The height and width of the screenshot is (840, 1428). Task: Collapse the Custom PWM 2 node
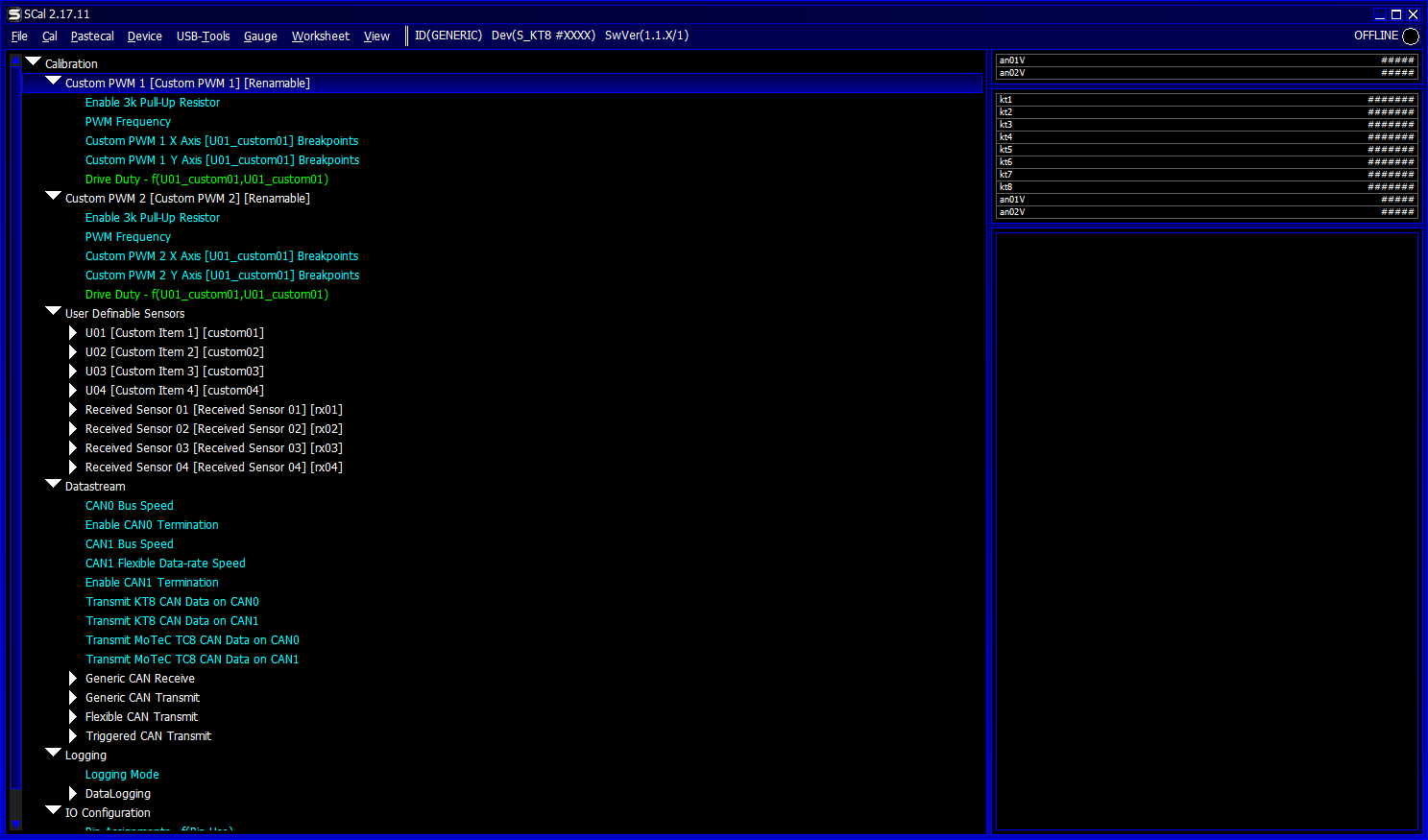pyautogui.click(x=54, y=196)
